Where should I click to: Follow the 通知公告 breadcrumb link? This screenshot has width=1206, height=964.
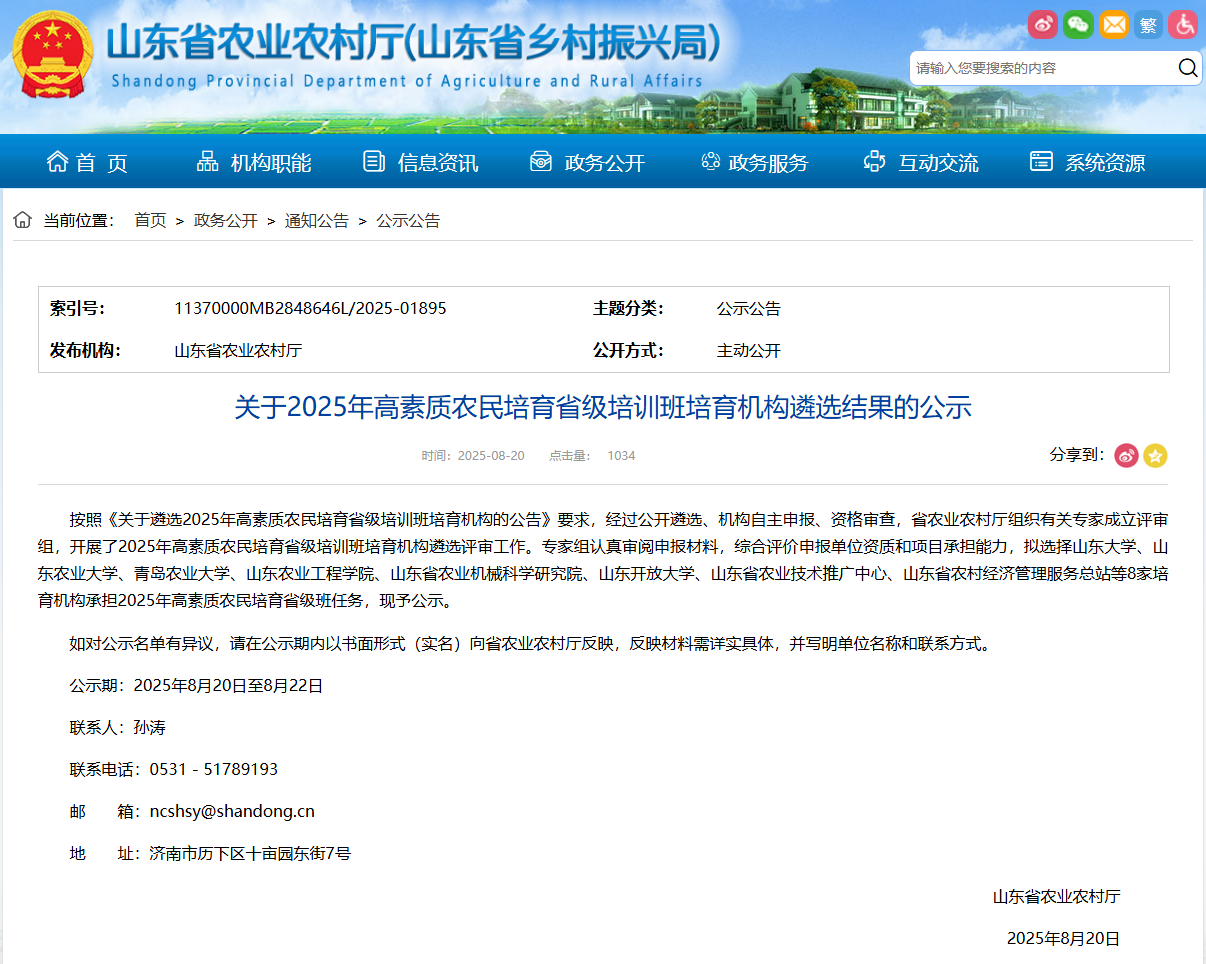pos(317,221)
